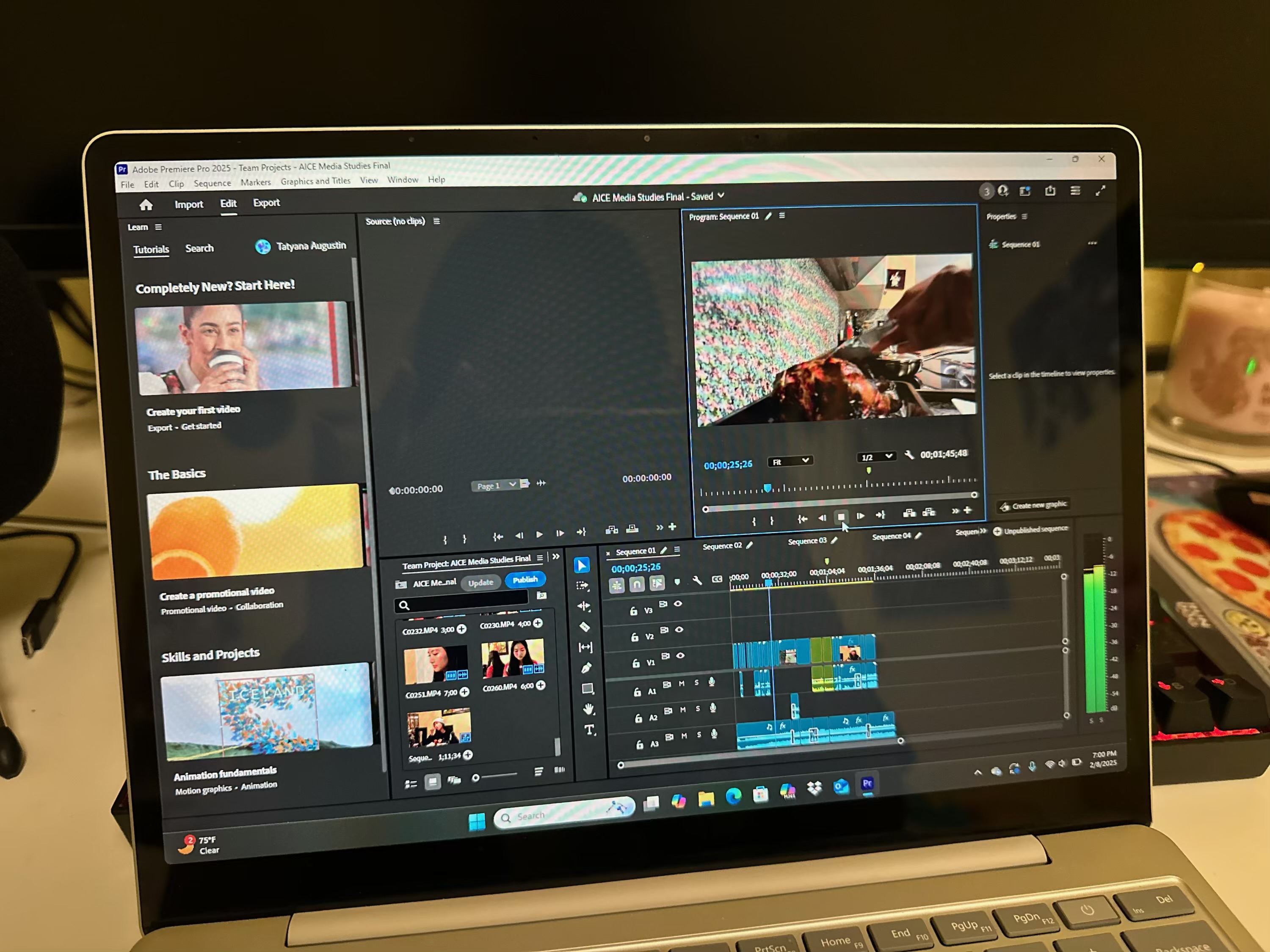
Task: Expand the Program monitor button overflow chevrons
Action: pyautogui.click(x=955, y=510)
